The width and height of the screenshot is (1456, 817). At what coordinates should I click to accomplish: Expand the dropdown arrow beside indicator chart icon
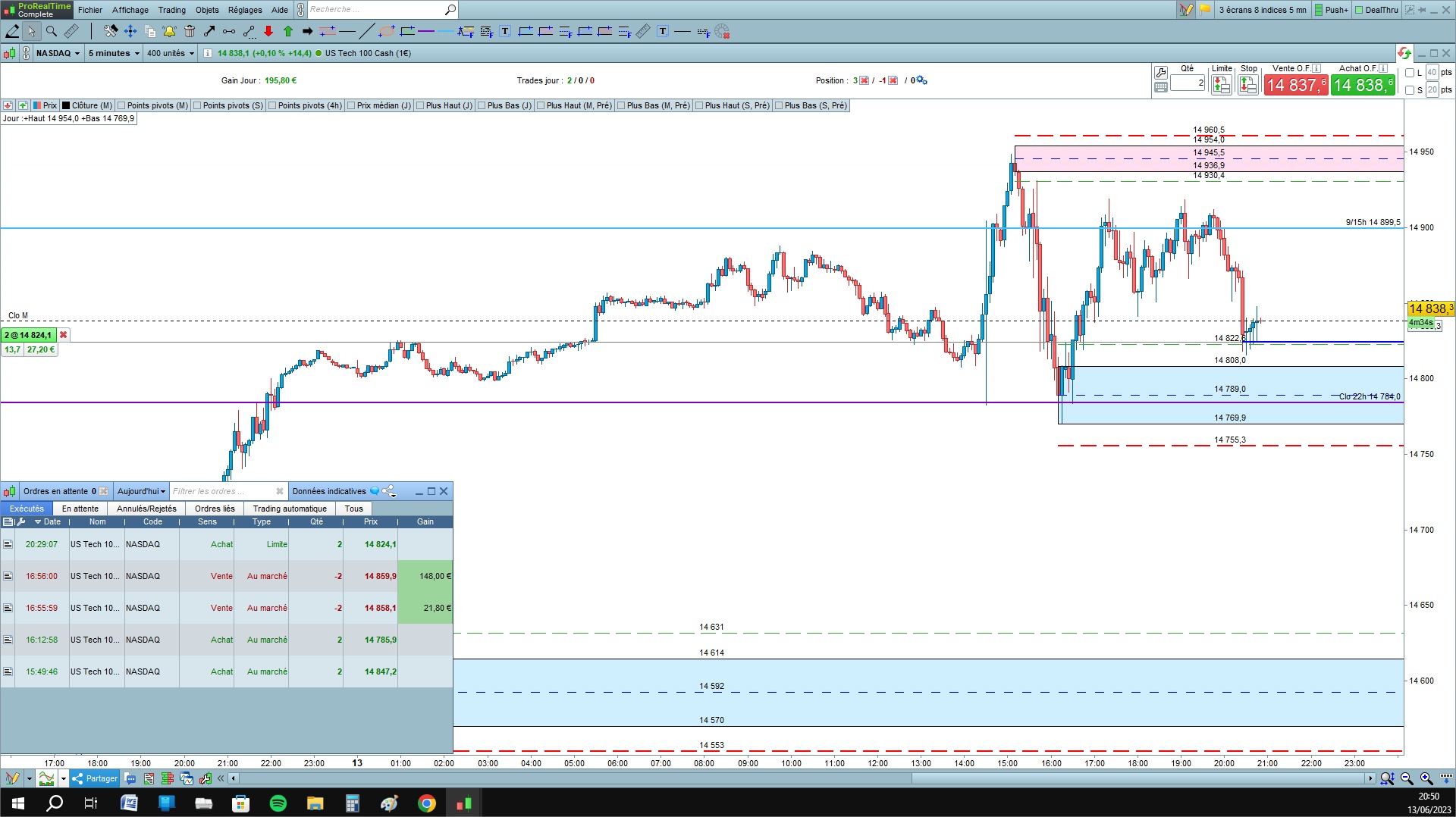tap(64, 778)
